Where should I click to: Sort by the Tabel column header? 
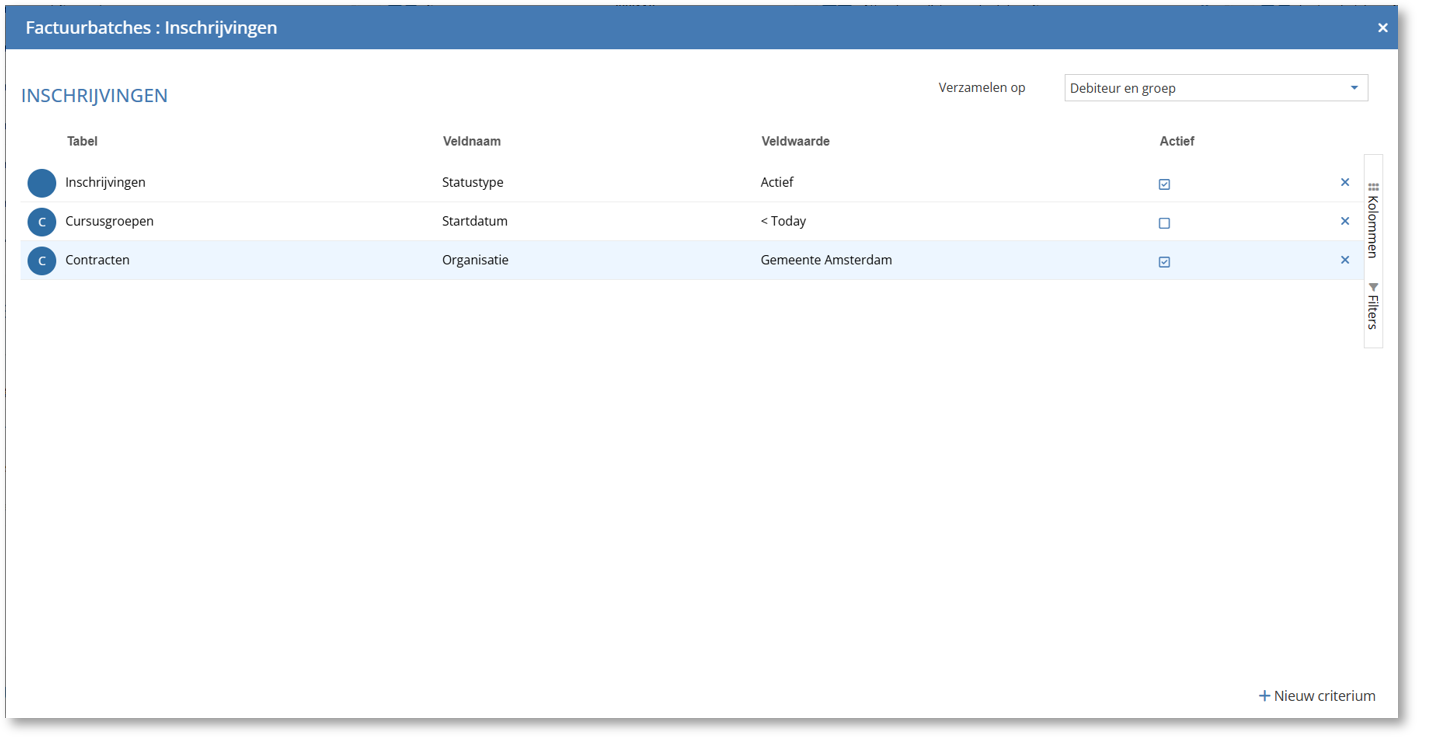[82, 141]
